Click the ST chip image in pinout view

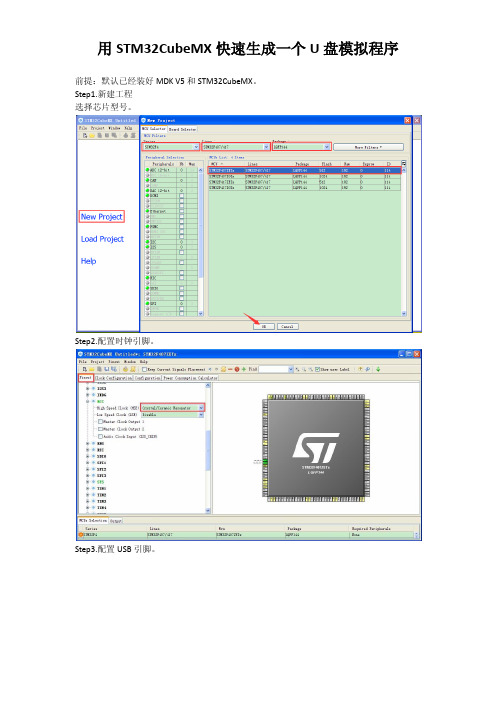pyautogui.click(x=316, y=447)
